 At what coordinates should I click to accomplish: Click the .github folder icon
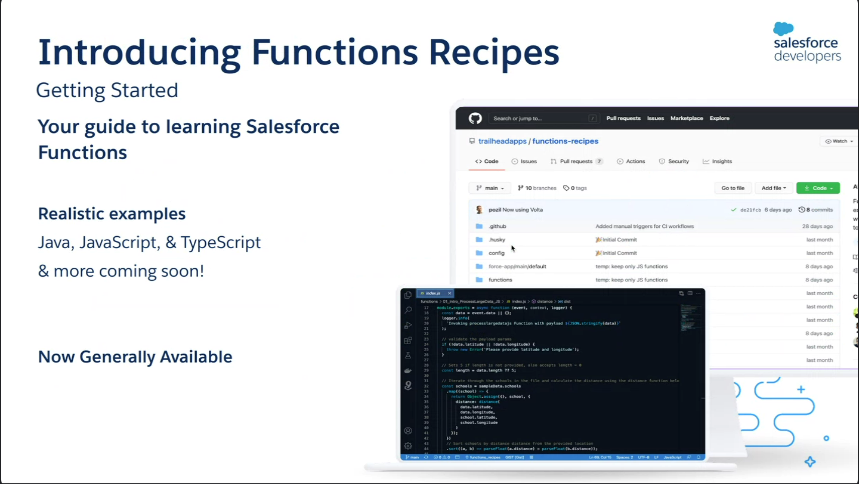click(x=479, y=226)
